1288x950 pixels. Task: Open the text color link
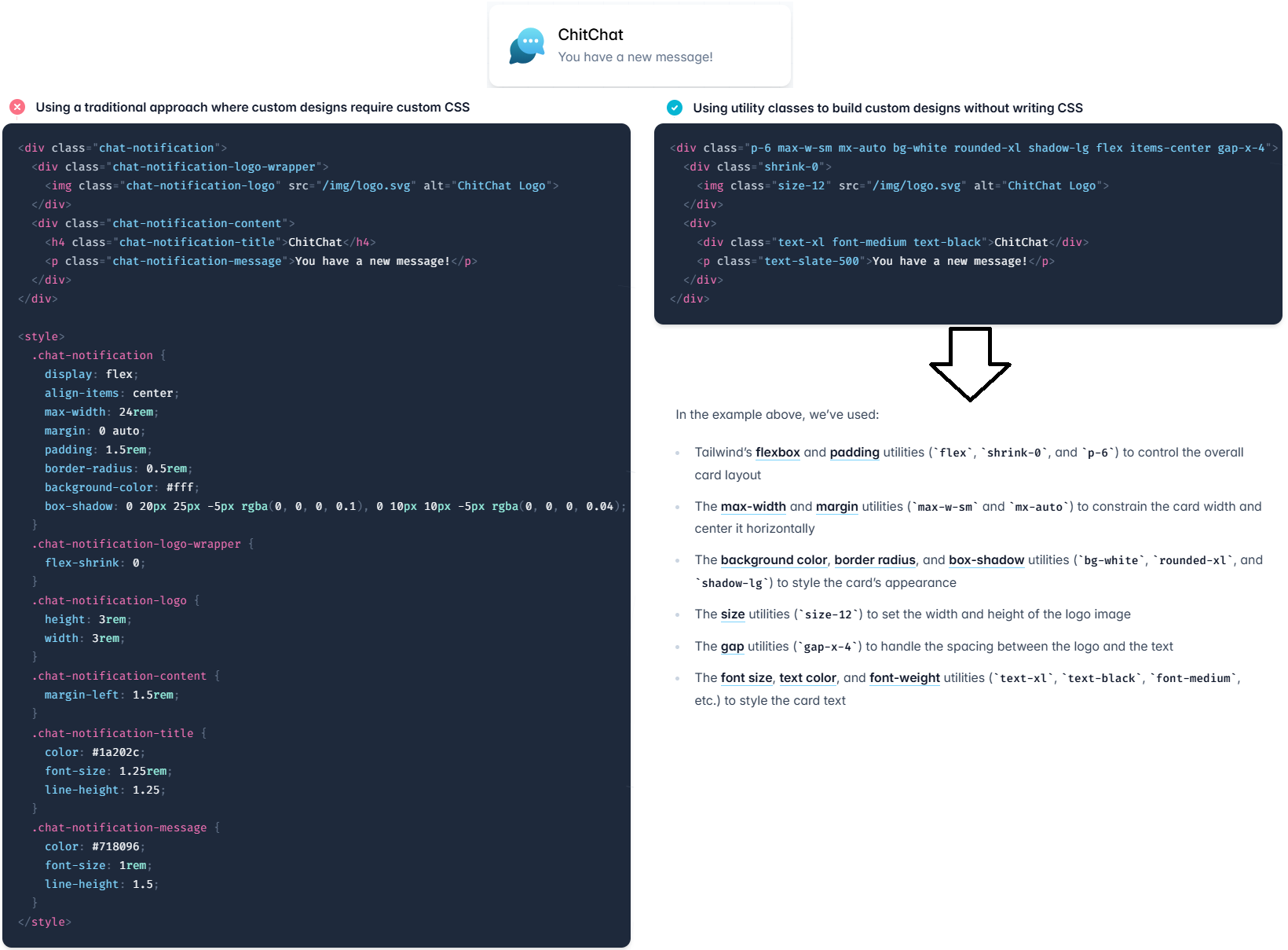(x=807, y=678)
